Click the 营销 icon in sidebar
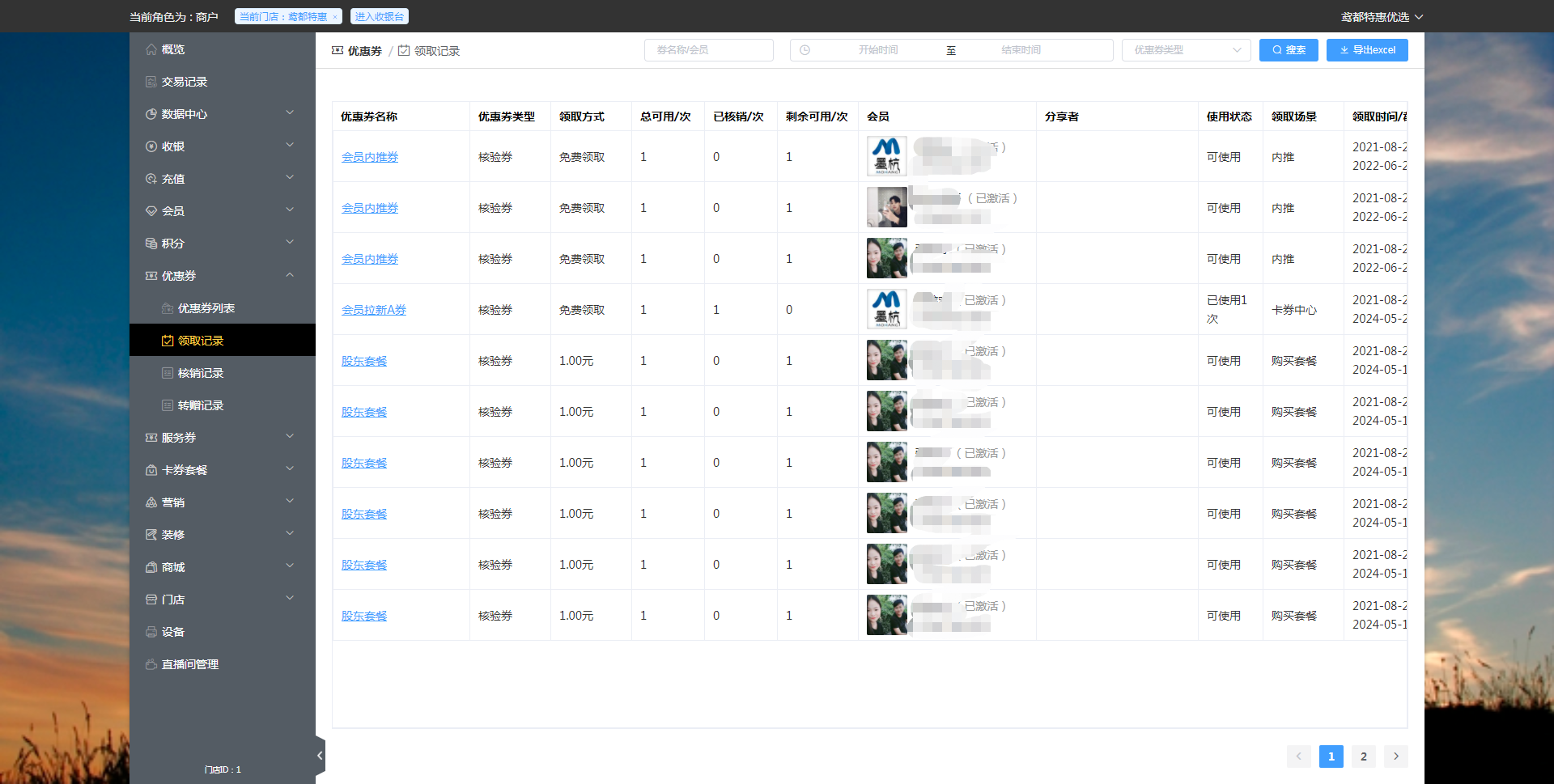Image resolution: width=1554 pixels, height=784 pixels. [x=151, y=502]
